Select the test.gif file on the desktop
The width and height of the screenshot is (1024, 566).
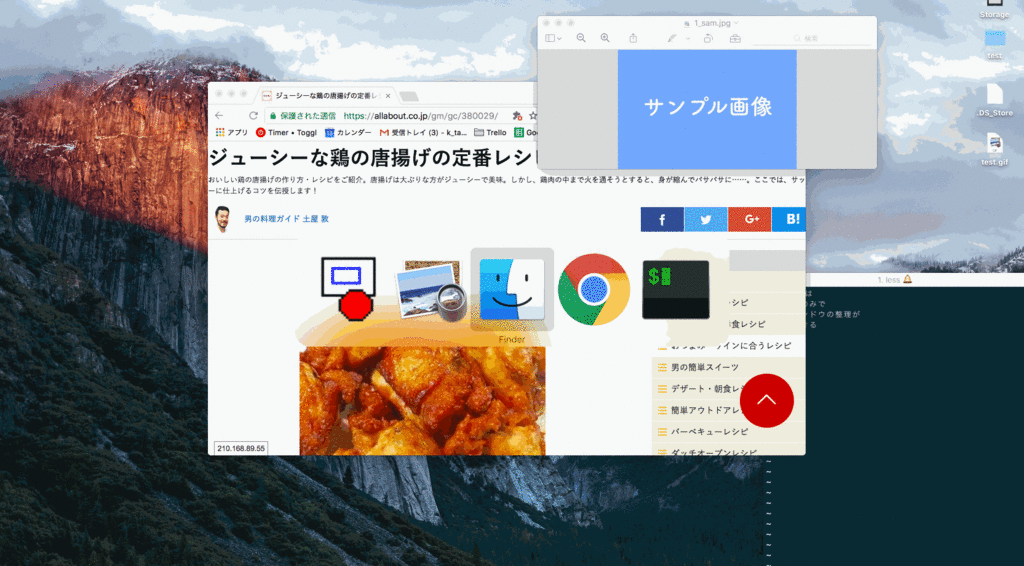[995, 149]
